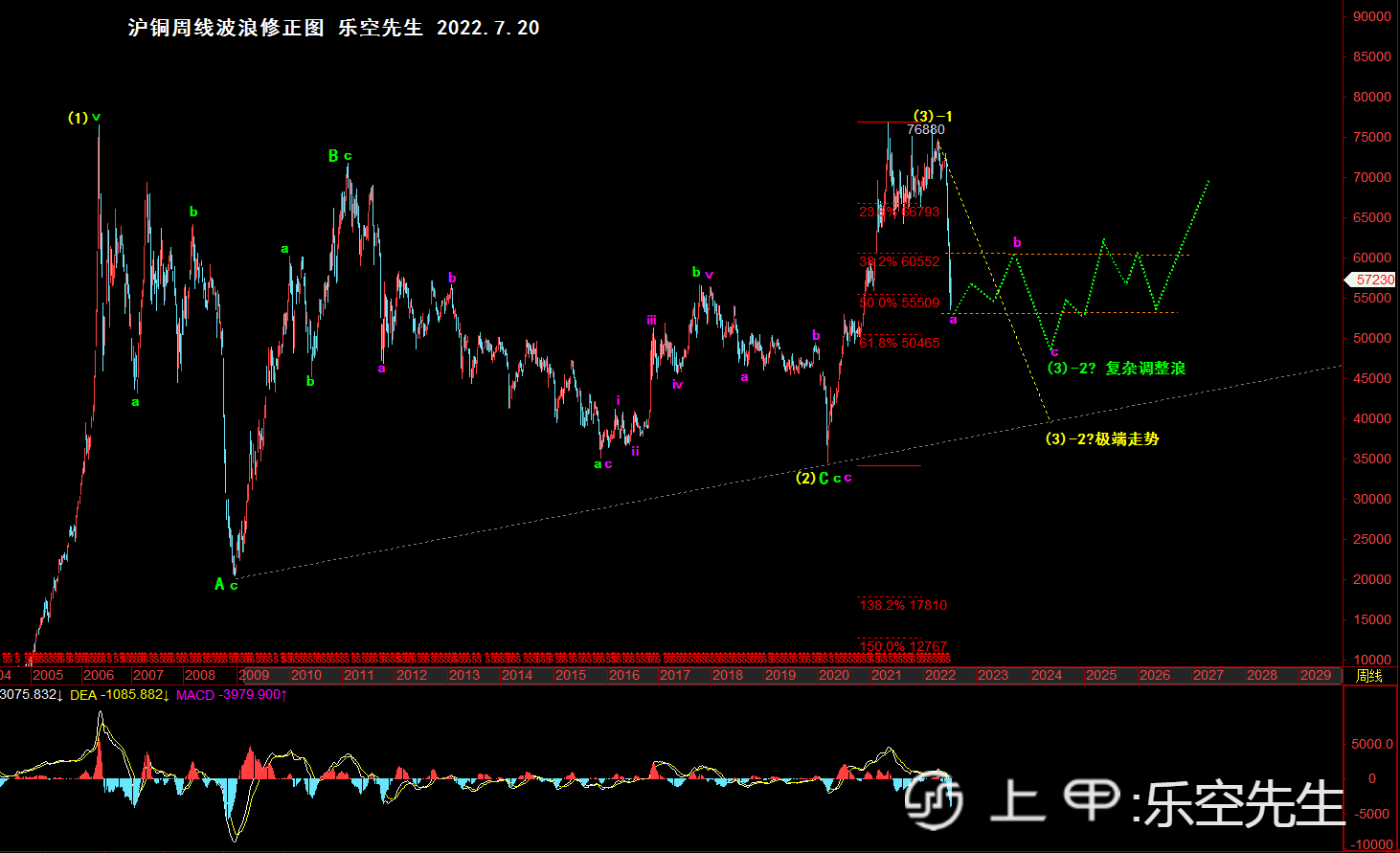Select the 2022 year marker
Viewport: 1400px width, 853px height.
pos(940,675)
